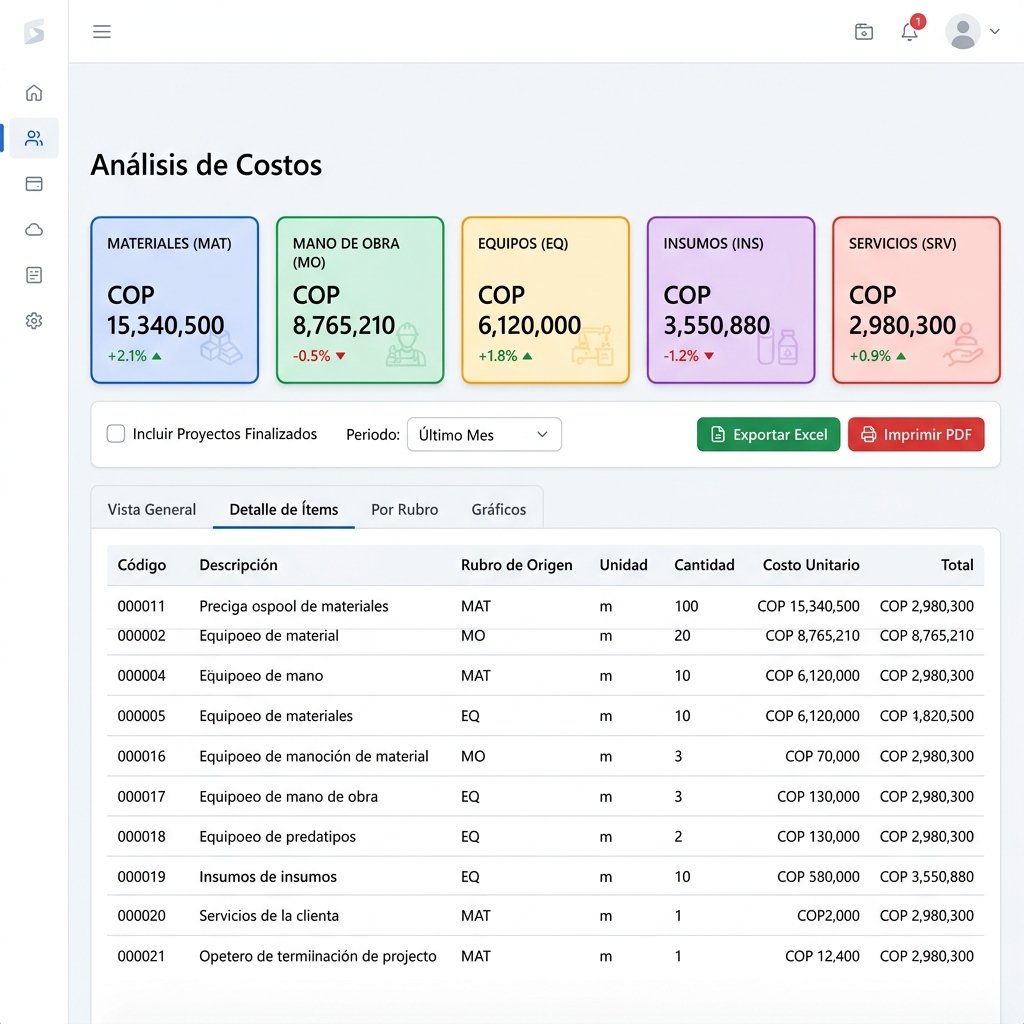Click the forklift icon in Equipos card
Viewport: 1024px width, 1024px height.
[592, 345]
